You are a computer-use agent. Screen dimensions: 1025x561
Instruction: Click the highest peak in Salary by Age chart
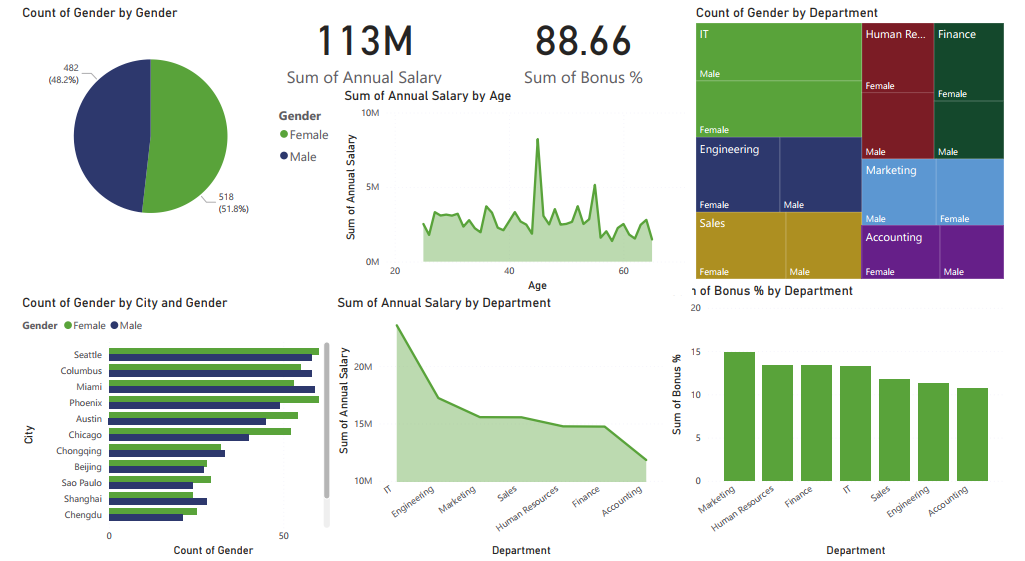coord(538,140)
